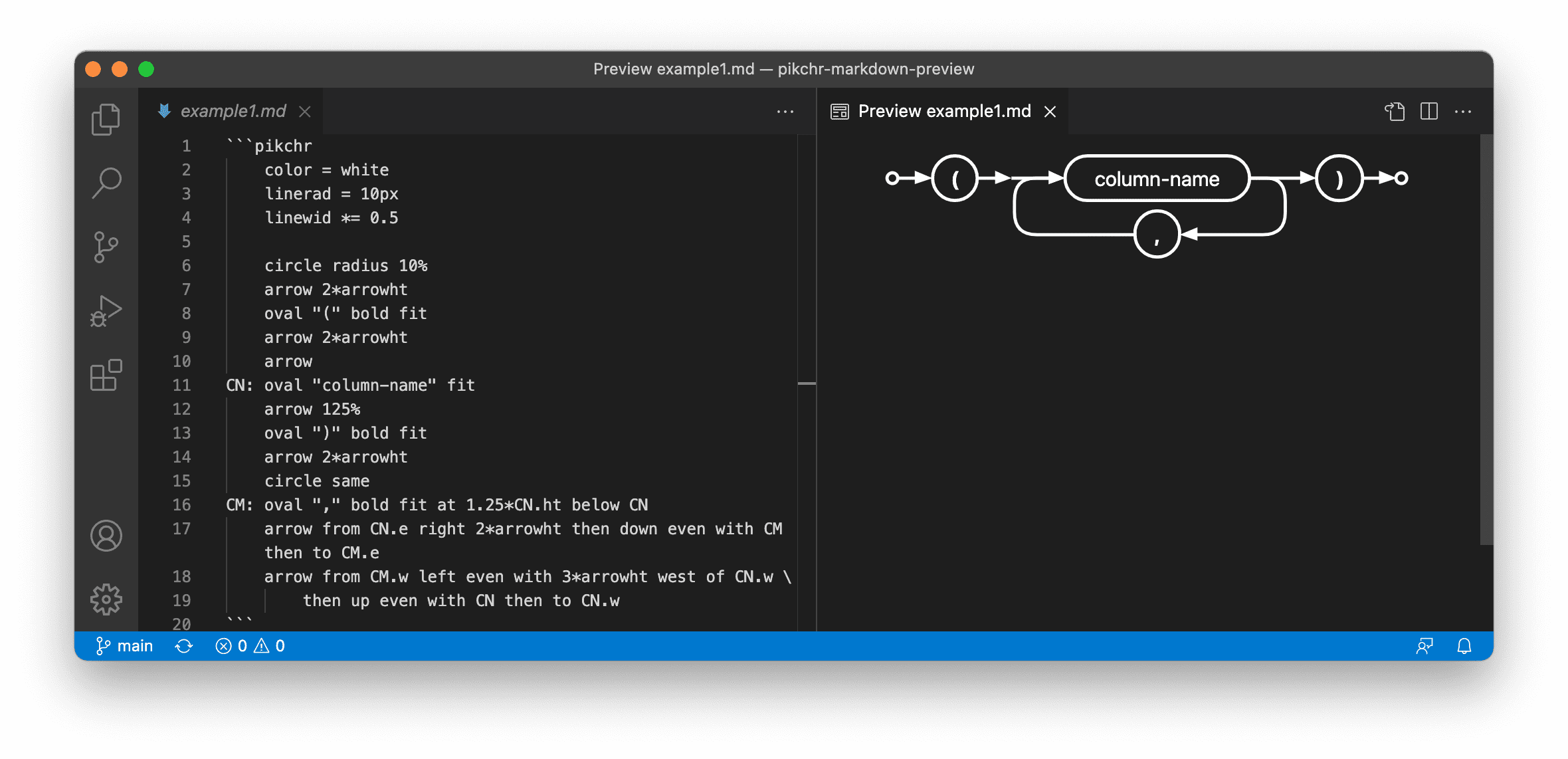
Task: Click the markdown file icon on example1.md tab
Action: (164, 111)
